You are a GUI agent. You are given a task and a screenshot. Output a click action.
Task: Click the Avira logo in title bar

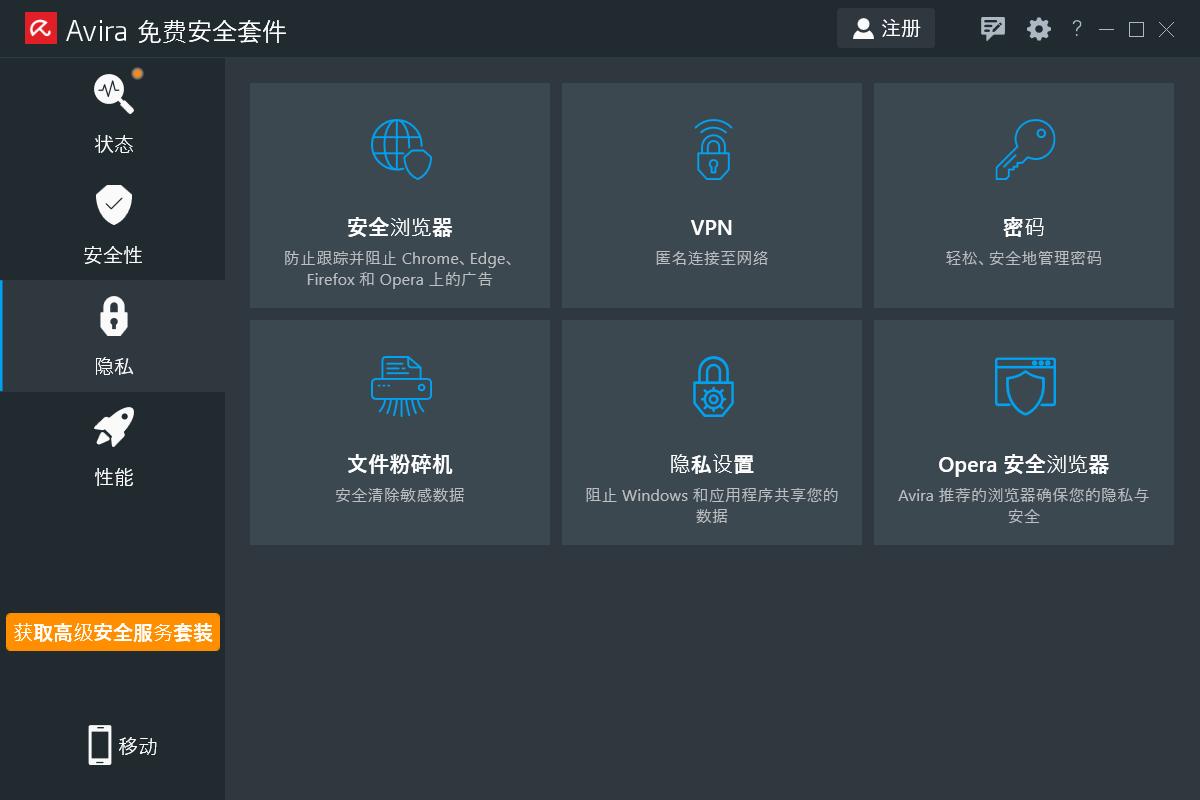pos(43,28)
